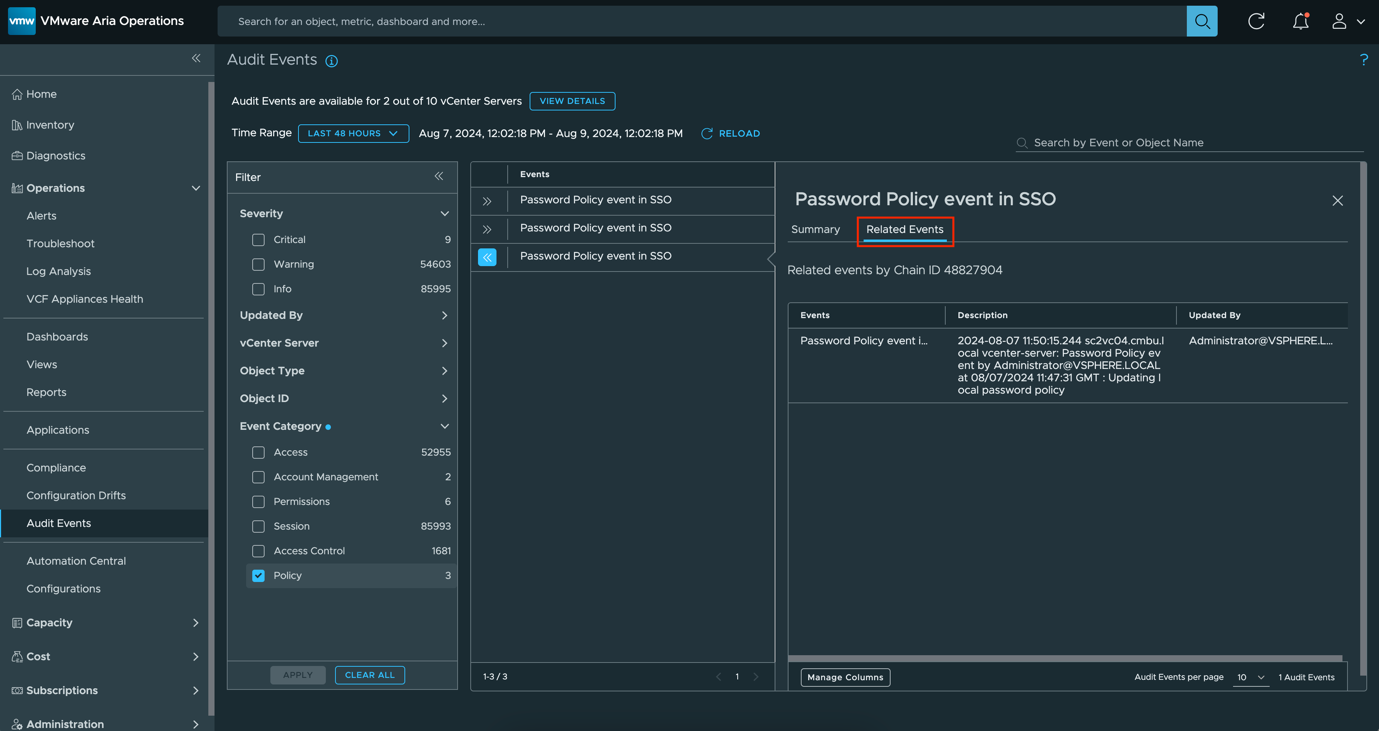Open Alerts in the sidebar
1379x731 pixels.
(x=41, y=216)
